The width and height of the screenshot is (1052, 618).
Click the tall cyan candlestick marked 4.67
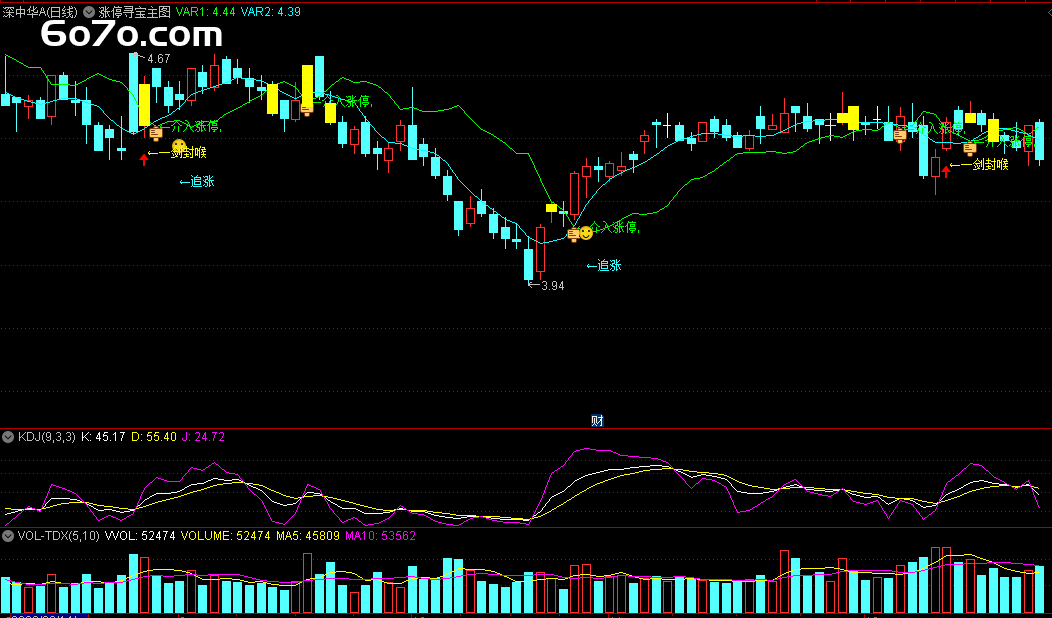[x=134, y=93]
